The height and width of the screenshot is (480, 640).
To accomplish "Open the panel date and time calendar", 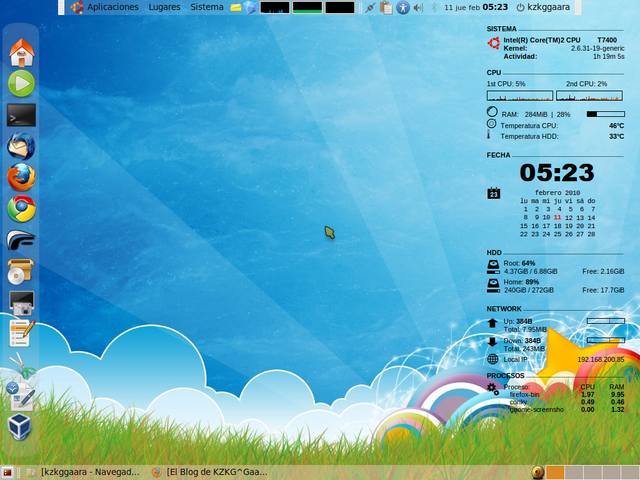I will [476, 7].
